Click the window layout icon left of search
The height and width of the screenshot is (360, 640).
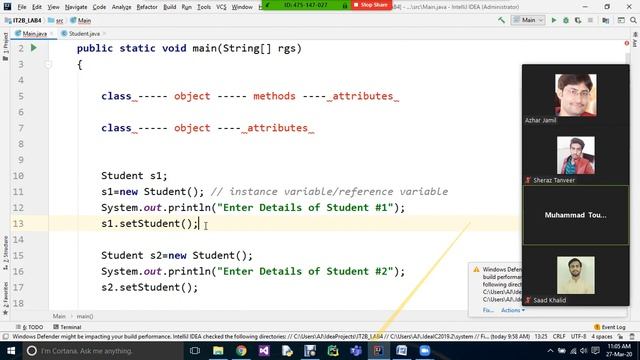pos(621,20)
